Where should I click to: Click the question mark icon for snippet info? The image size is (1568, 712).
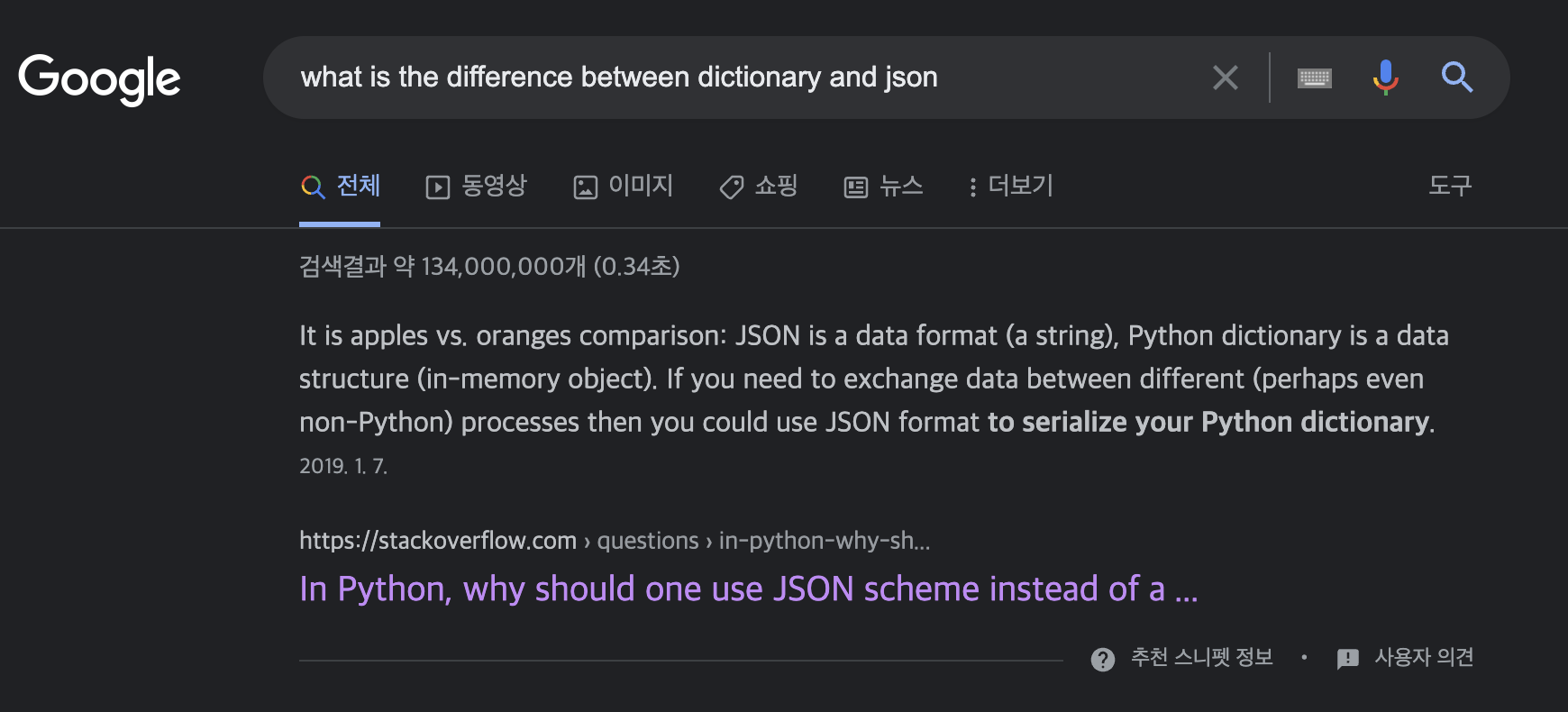[1102, 658]
